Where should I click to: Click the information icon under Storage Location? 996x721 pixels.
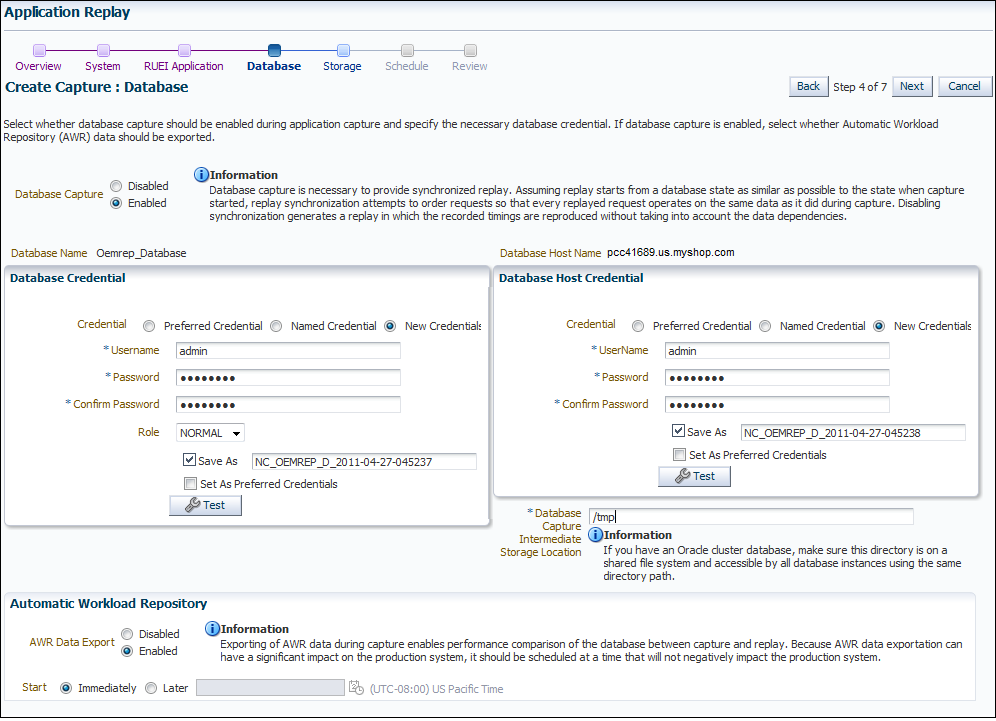pyautogui.click(x=595, y=535)
